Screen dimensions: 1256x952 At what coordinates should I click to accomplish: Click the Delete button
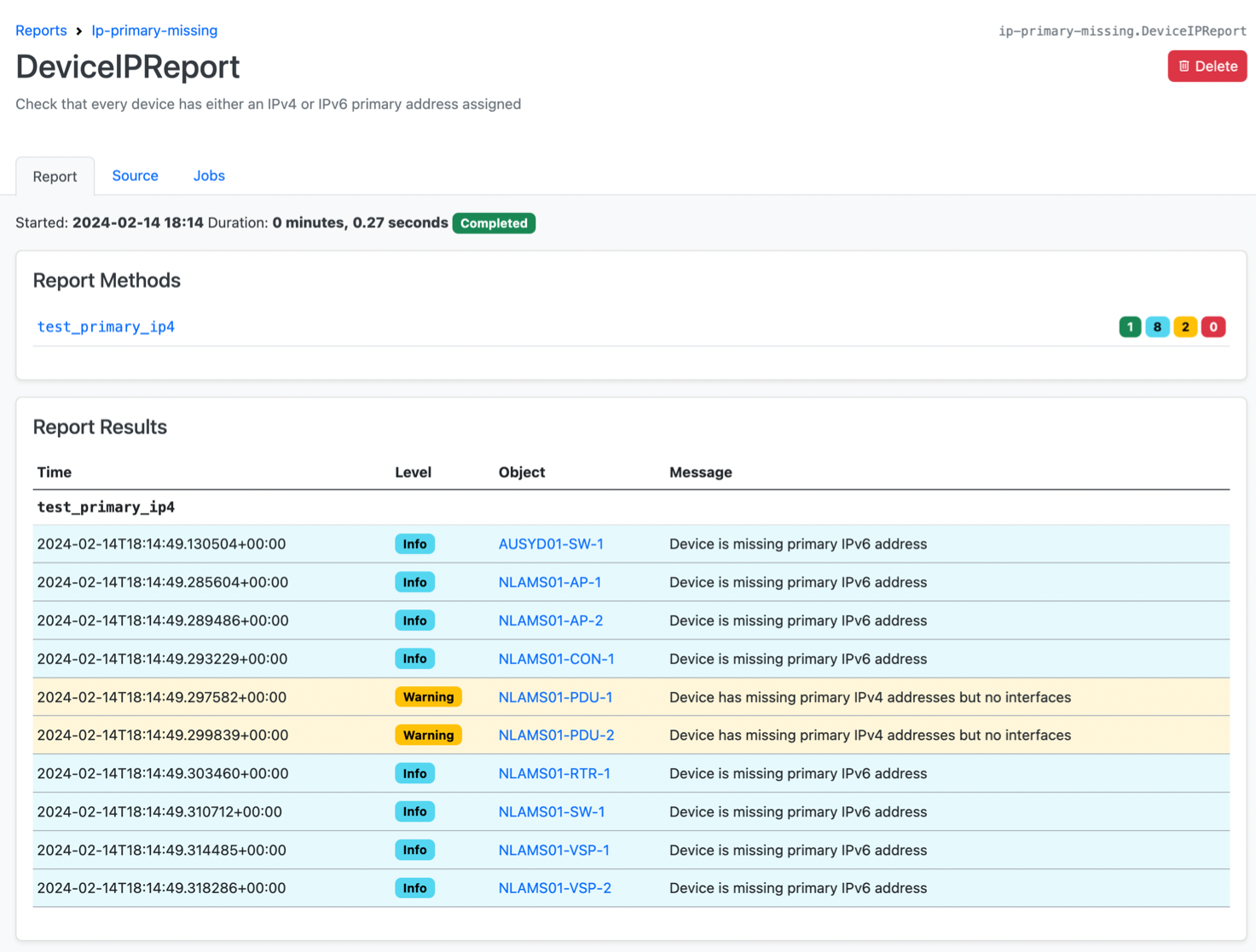(1207, 66)
